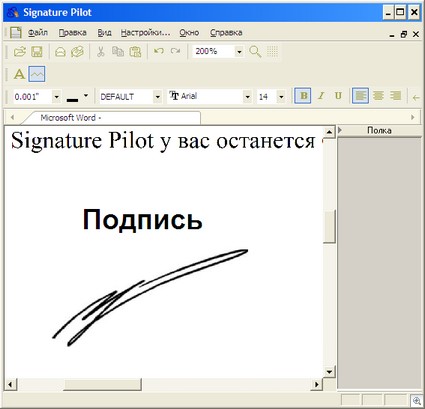Click the Redo arrow icon
Image resolution: width=425 pixels, height=409 pixels.
(x=175, y=51)
